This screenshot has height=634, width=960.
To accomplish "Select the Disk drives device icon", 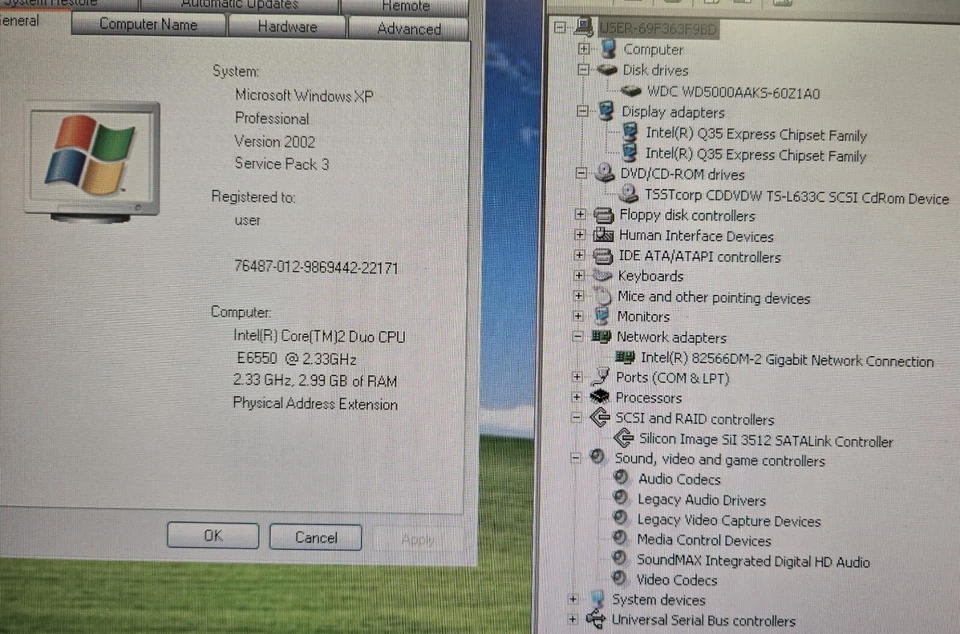I will (608, 70).
